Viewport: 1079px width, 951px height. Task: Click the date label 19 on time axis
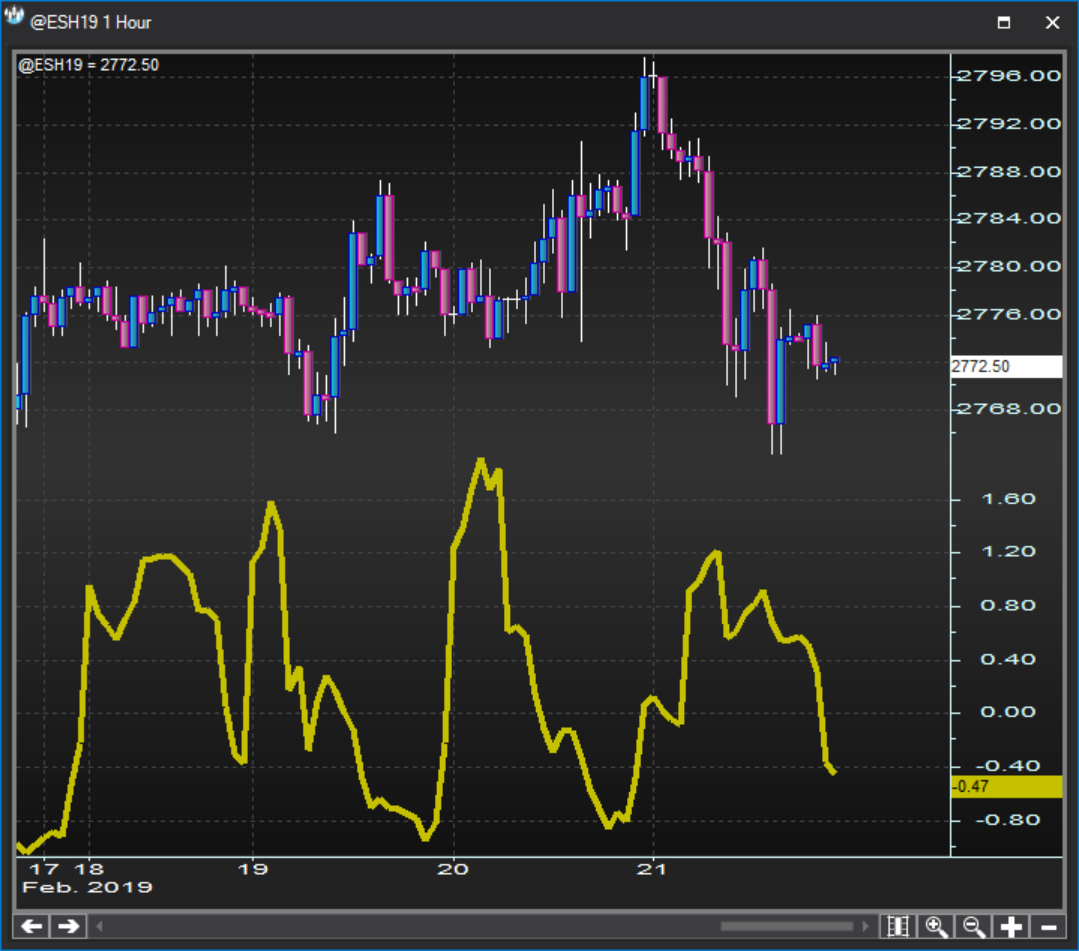tap(253, 869)
